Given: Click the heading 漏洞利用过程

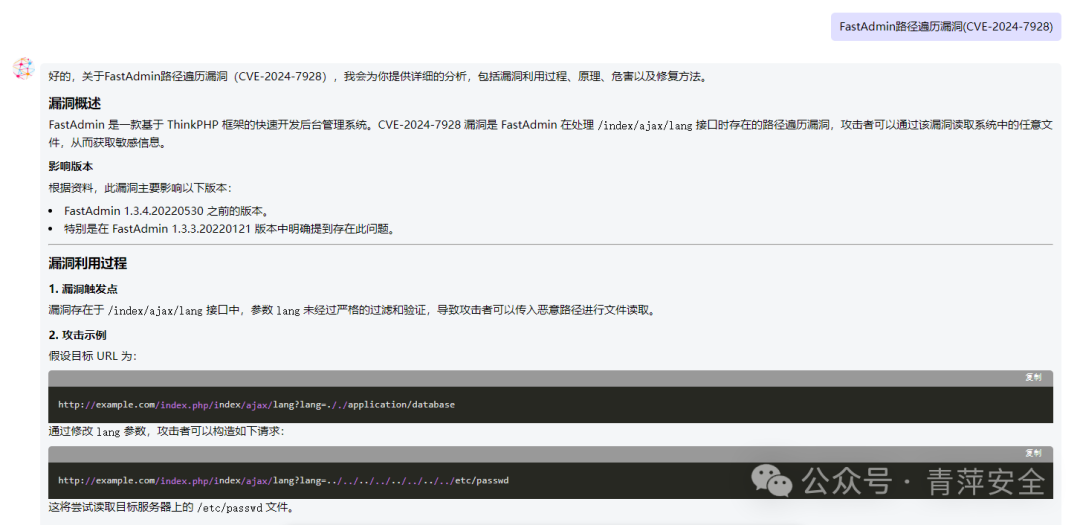Looking at the screenshot, I should tap(87, 264).
